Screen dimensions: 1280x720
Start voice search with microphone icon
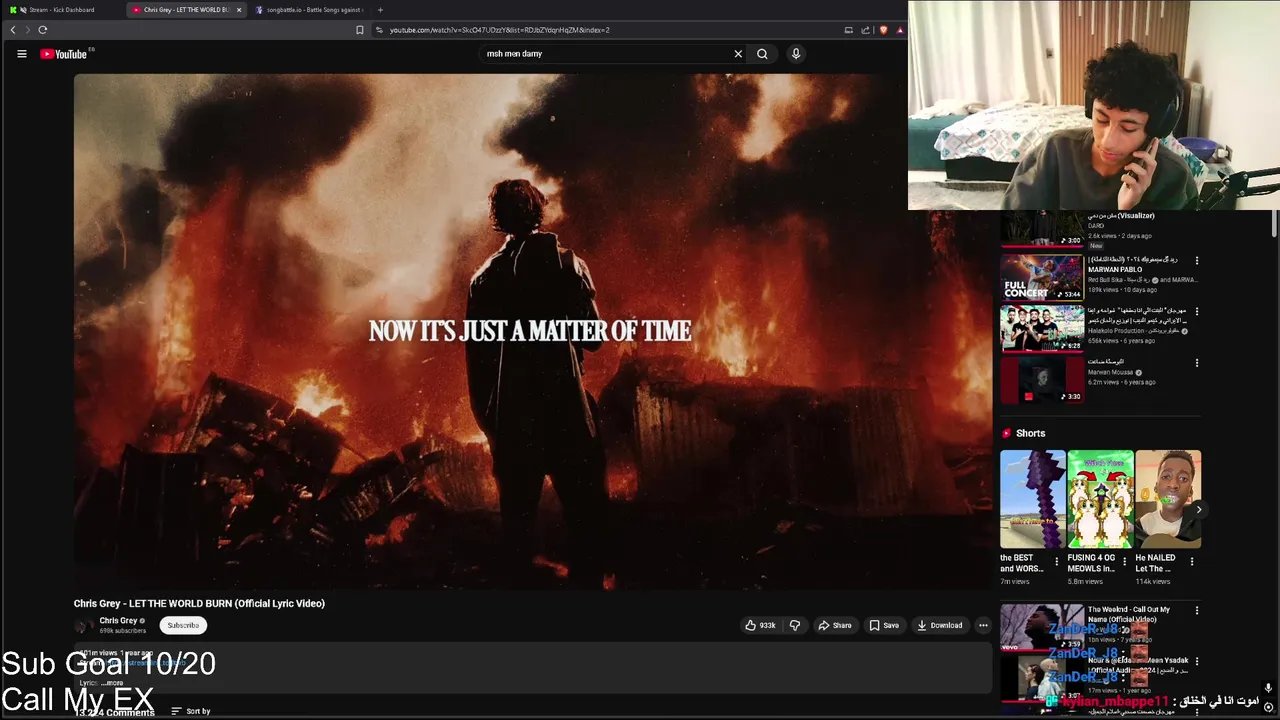point(796,54)
